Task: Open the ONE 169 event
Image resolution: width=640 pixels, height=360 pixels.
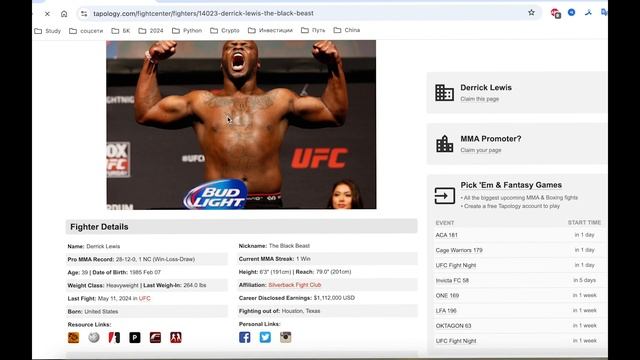Action: point(447,296)
